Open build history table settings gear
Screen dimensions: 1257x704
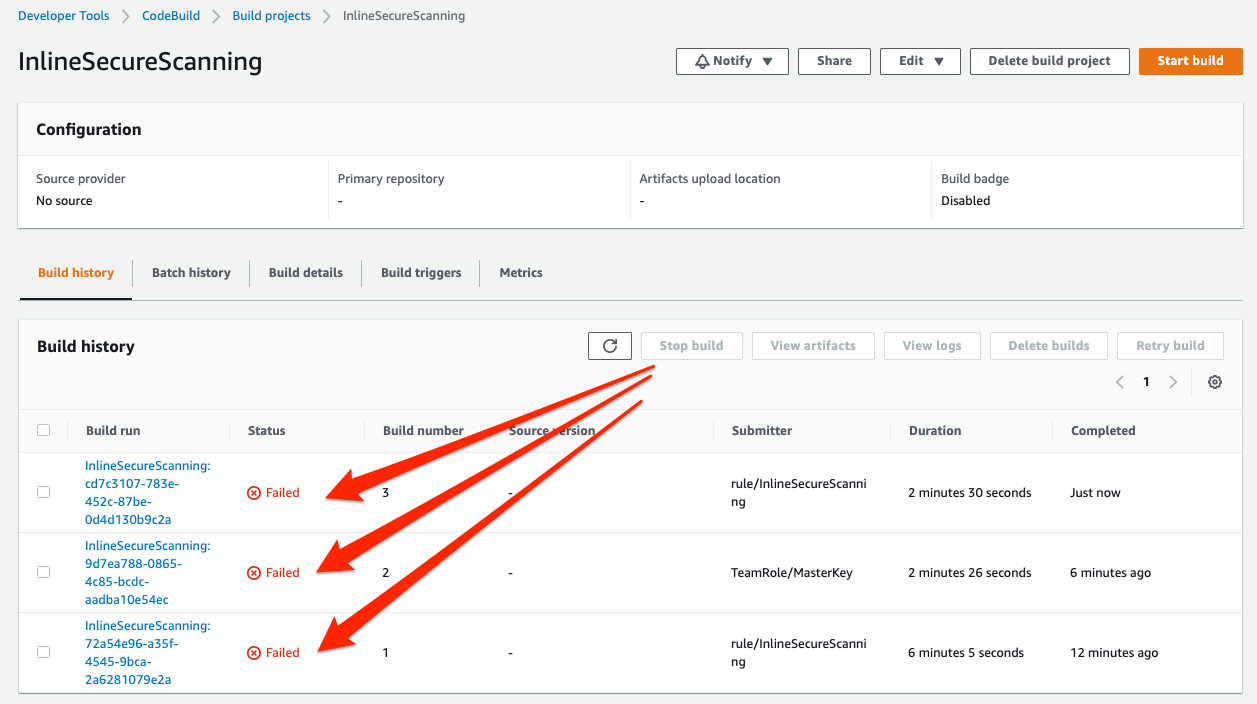tap(1215, 382)
